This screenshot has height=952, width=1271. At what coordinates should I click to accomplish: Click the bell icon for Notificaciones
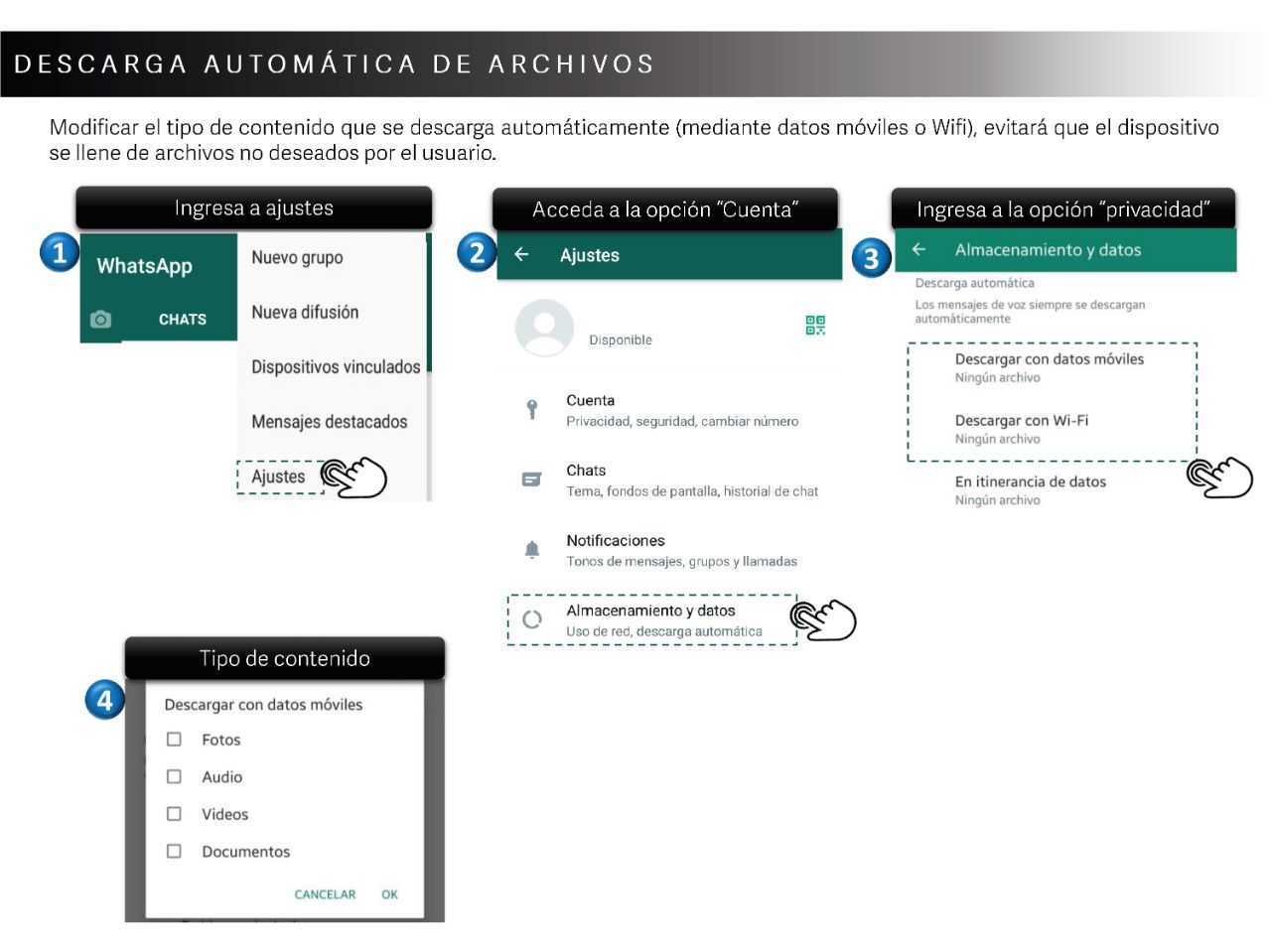[x=533, y=549]
